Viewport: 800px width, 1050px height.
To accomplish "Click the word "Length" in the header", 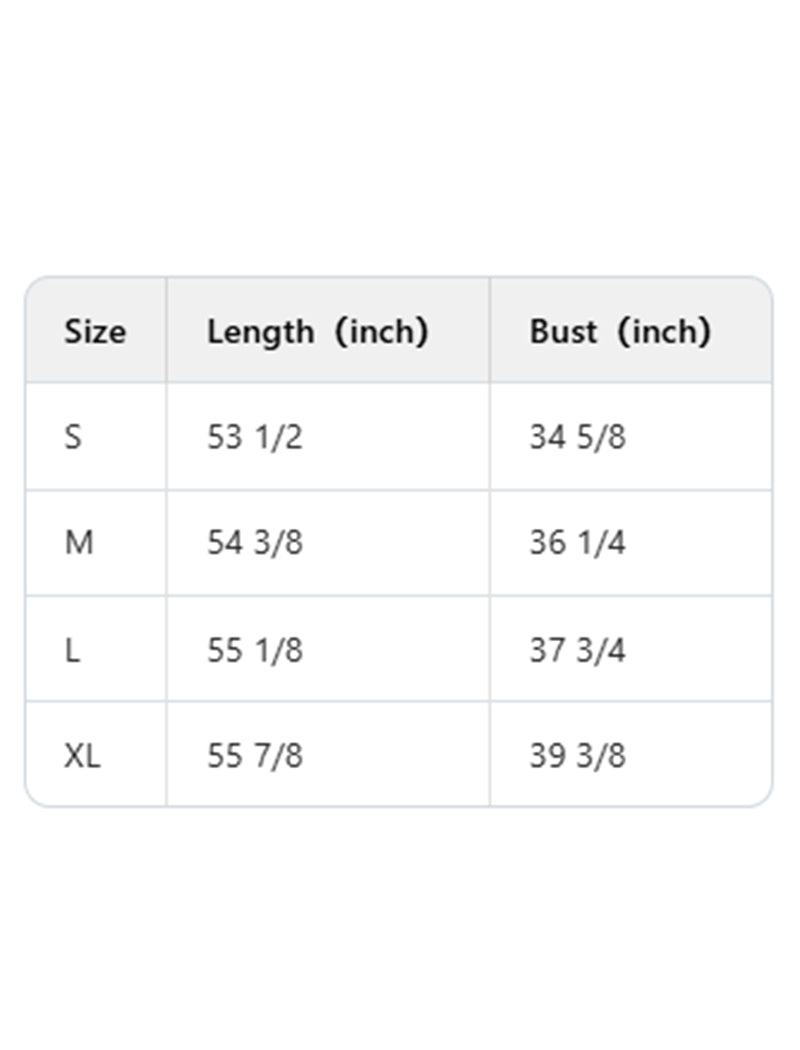I will click(x=259, y=331).
